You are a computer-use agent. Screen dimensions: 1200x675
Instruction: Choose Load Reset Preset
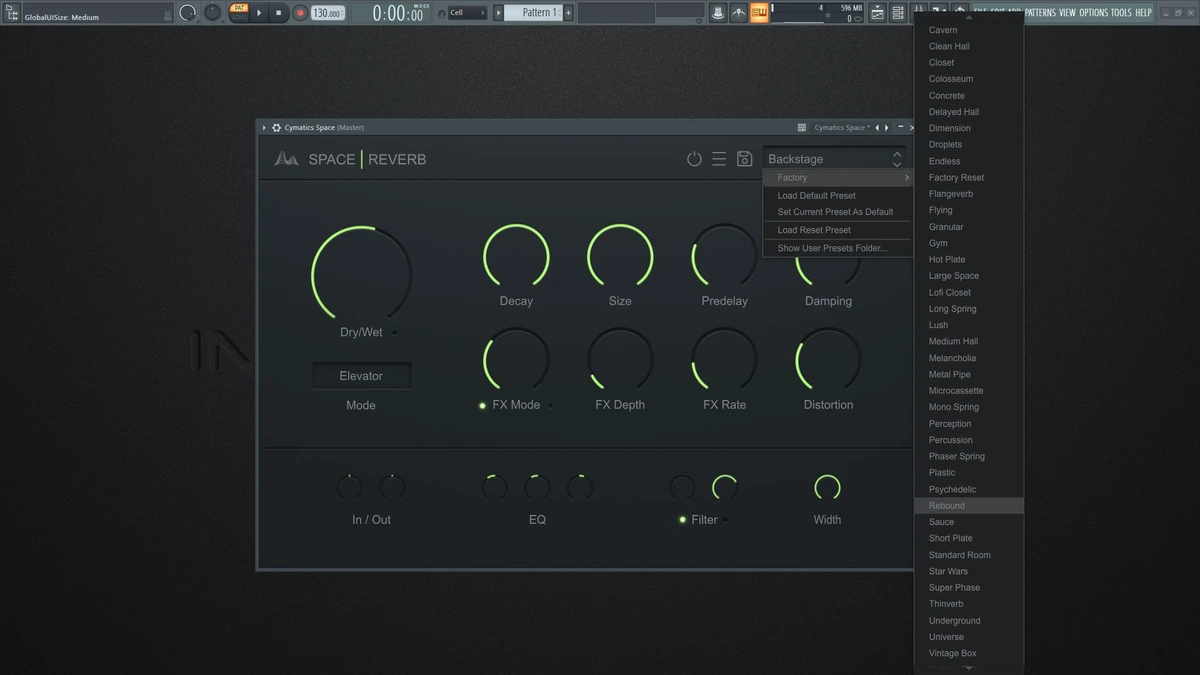(x=838, y=230)
